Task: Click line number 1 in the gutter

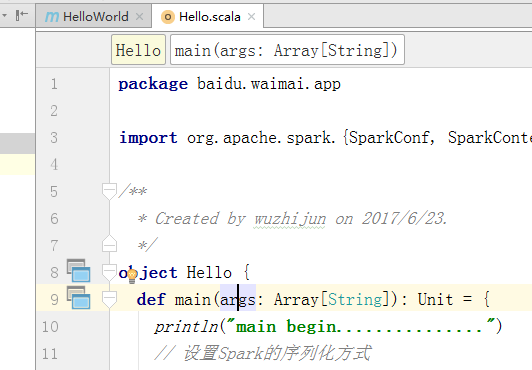Action: (54, 84)
